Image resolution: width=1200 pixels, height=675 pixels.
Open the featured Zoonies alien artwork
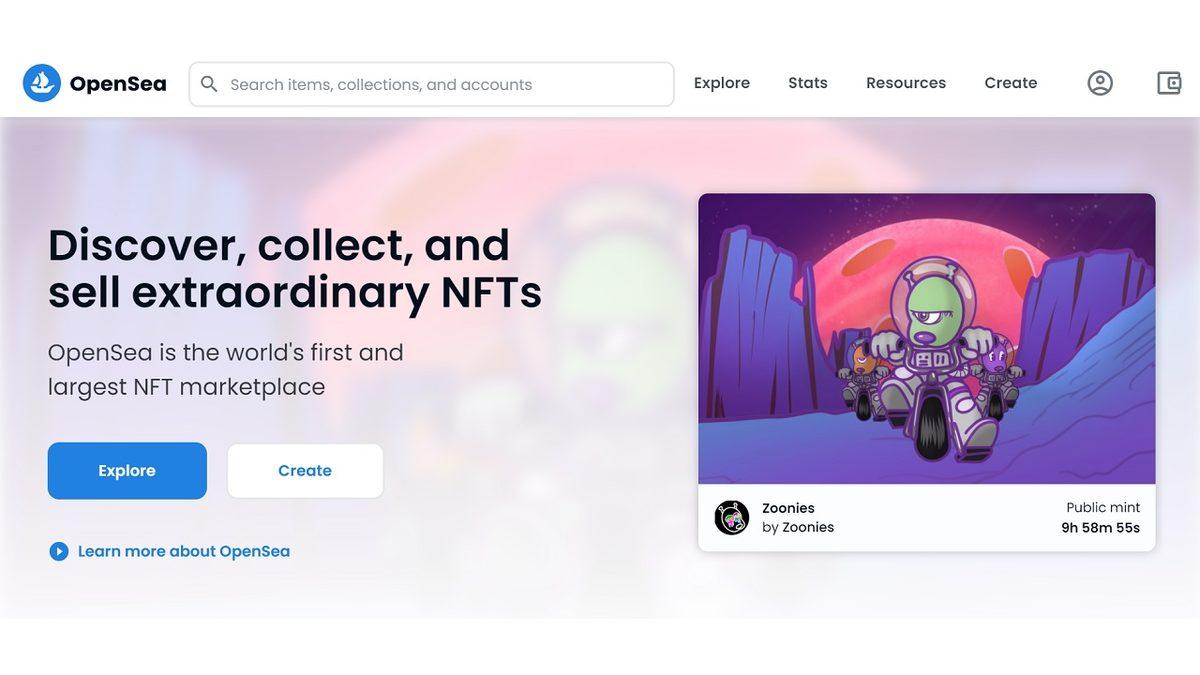pos(926,338)
